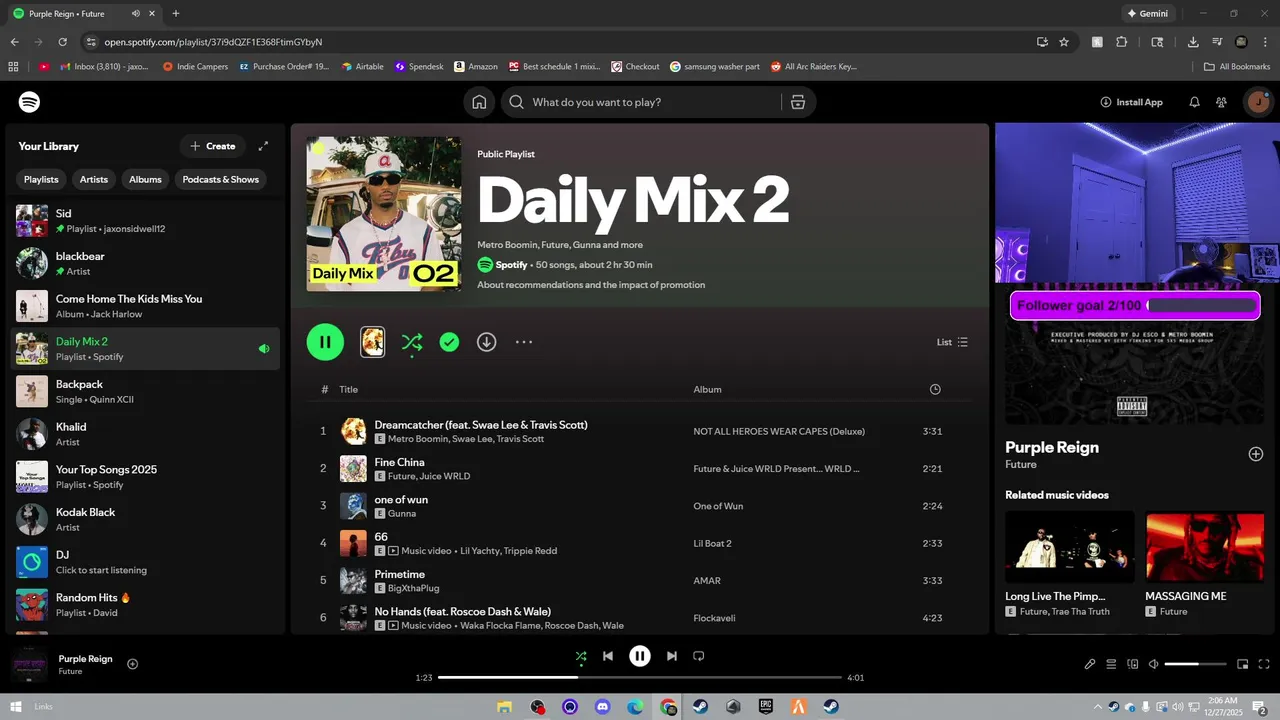Open Discord from the Windows taskbar
Image resolution: width=1280 pixels, height=720 pixels.
point(602,707)
